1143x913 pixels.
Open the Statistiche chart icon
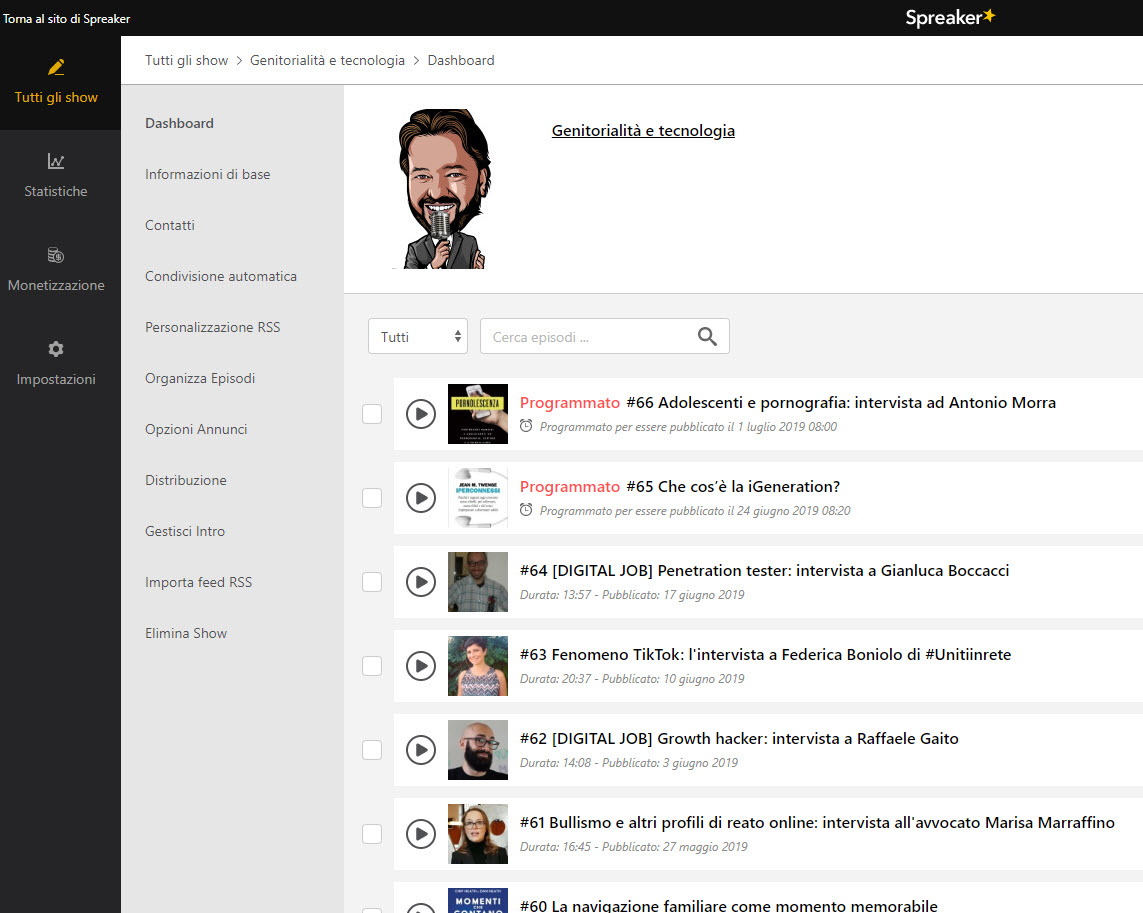(x=56, y=161)
